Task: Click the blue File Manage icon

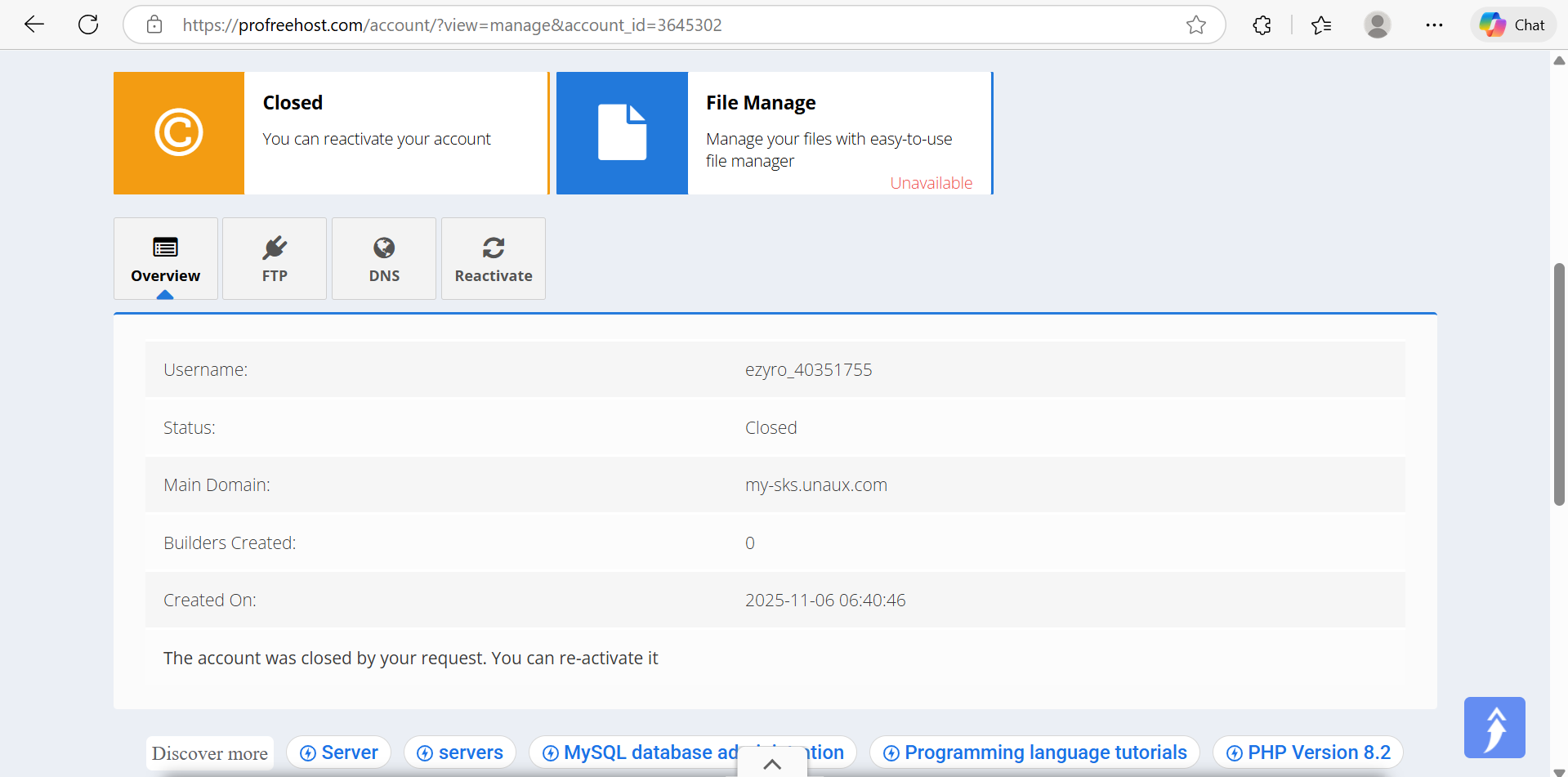Action: [x=622, y=133]
